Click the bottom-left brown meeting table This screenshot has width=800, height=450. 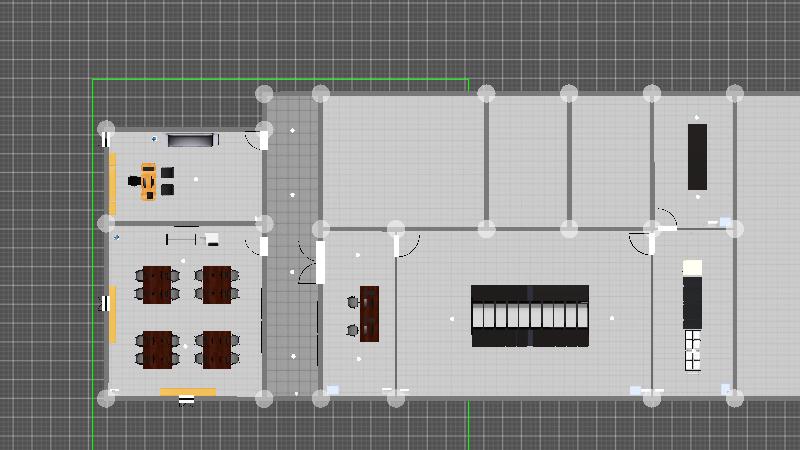(x=157, y=350)
